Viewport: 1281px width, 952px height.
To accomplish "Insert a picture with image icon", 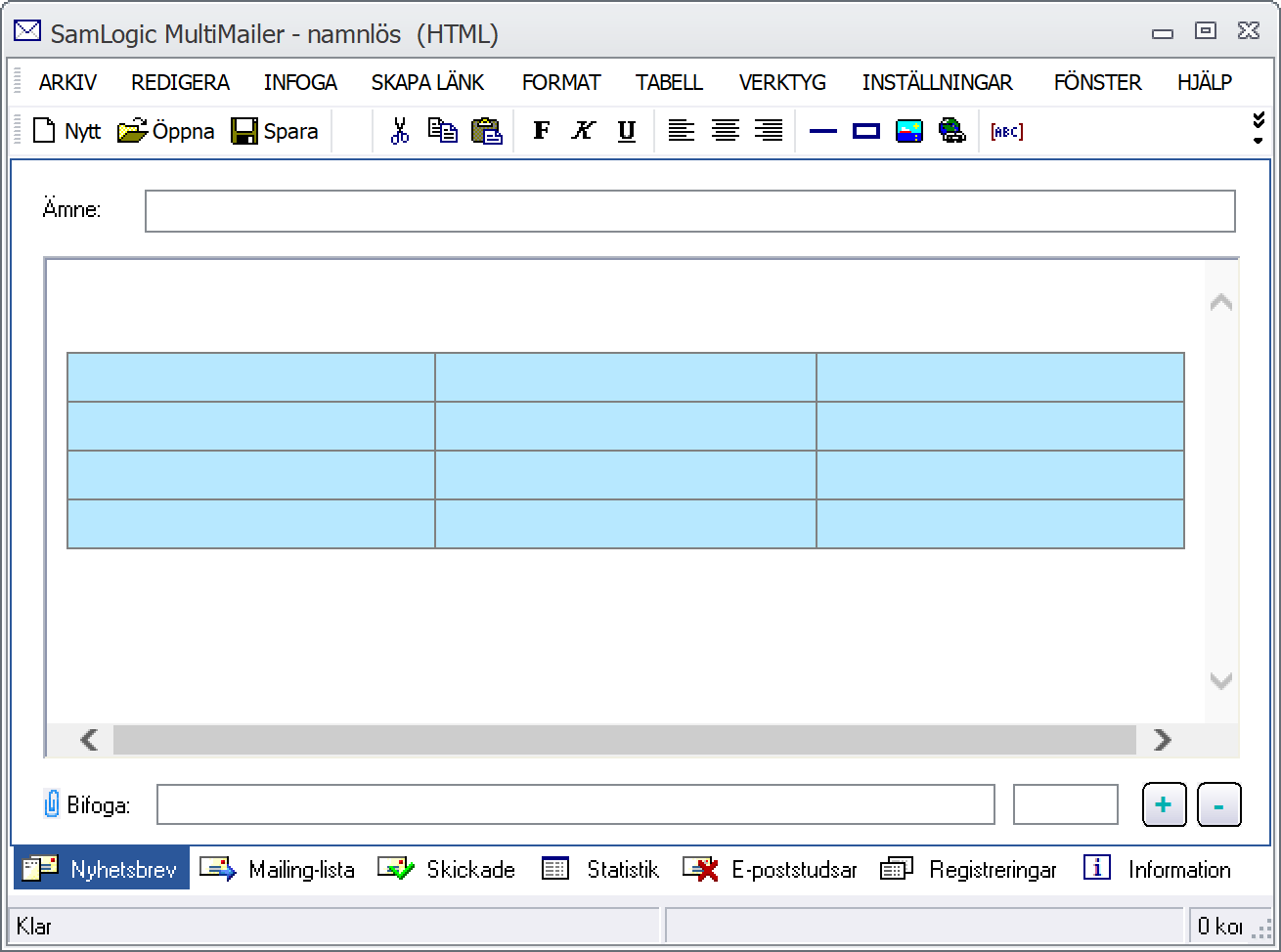I will [909, 131].
